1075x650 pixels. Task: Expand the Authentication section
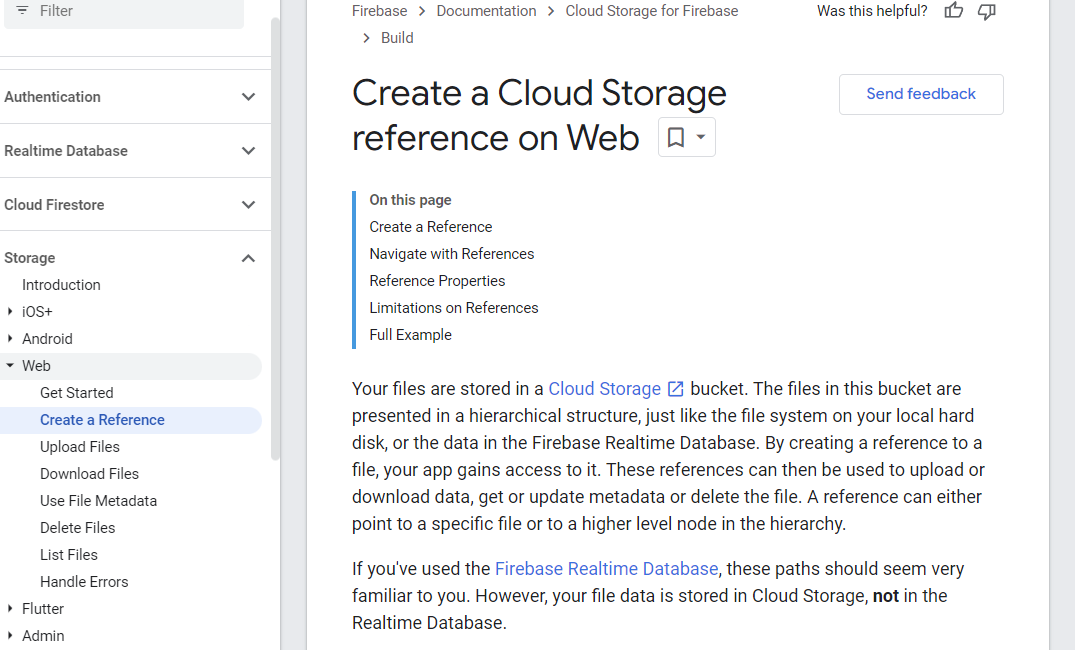(249, 97)
